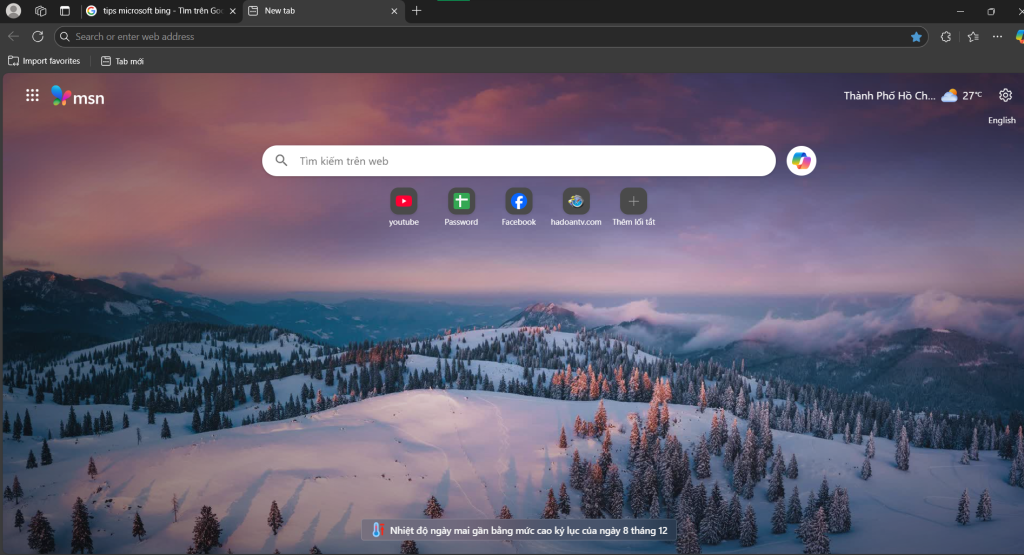Open Import favorites in bookmarks bar
Image resolution: width=1024 pixels, height=555 pixels.
pos(44,61)
